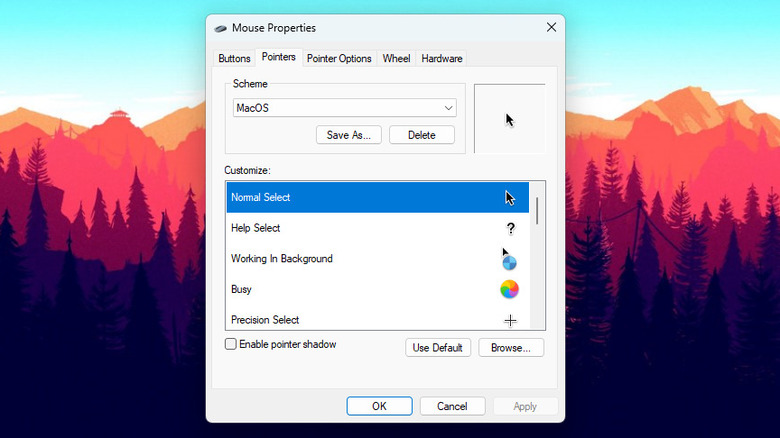
Task: Browse for a cursor file
Action: [x=511, y=347]
